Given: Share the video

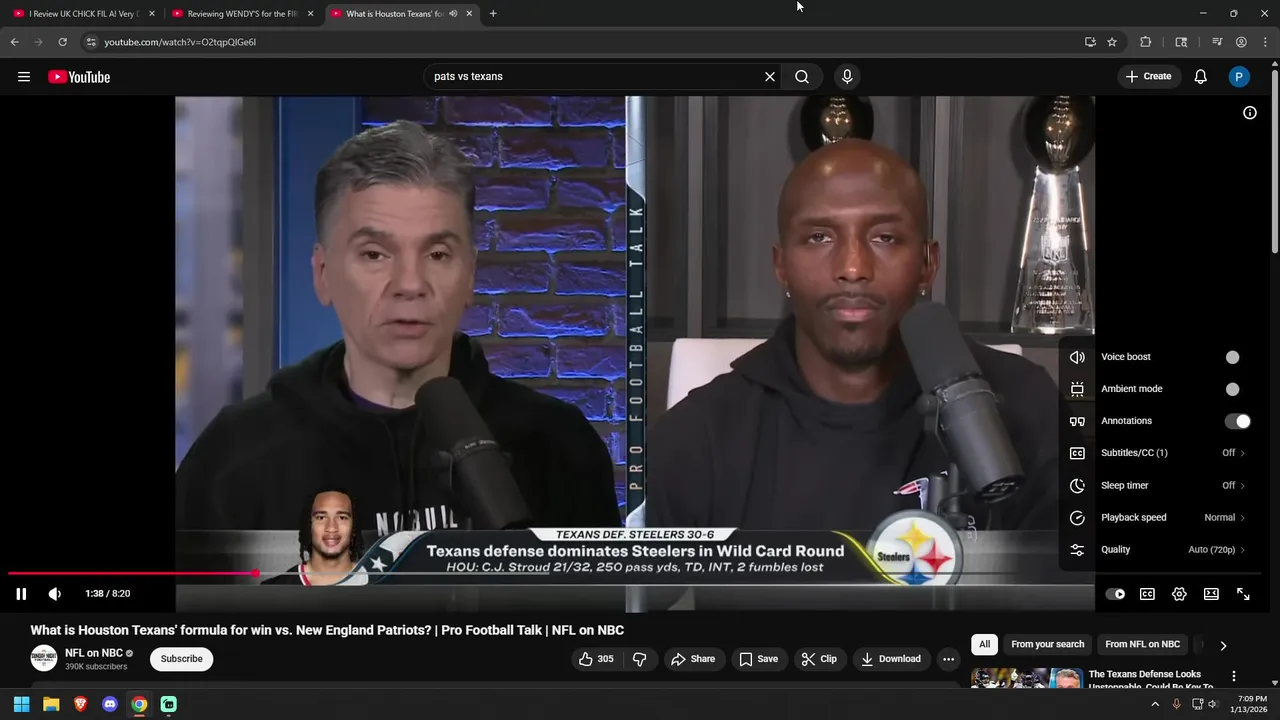Looking at the screenshot, I should click(693, 659).
